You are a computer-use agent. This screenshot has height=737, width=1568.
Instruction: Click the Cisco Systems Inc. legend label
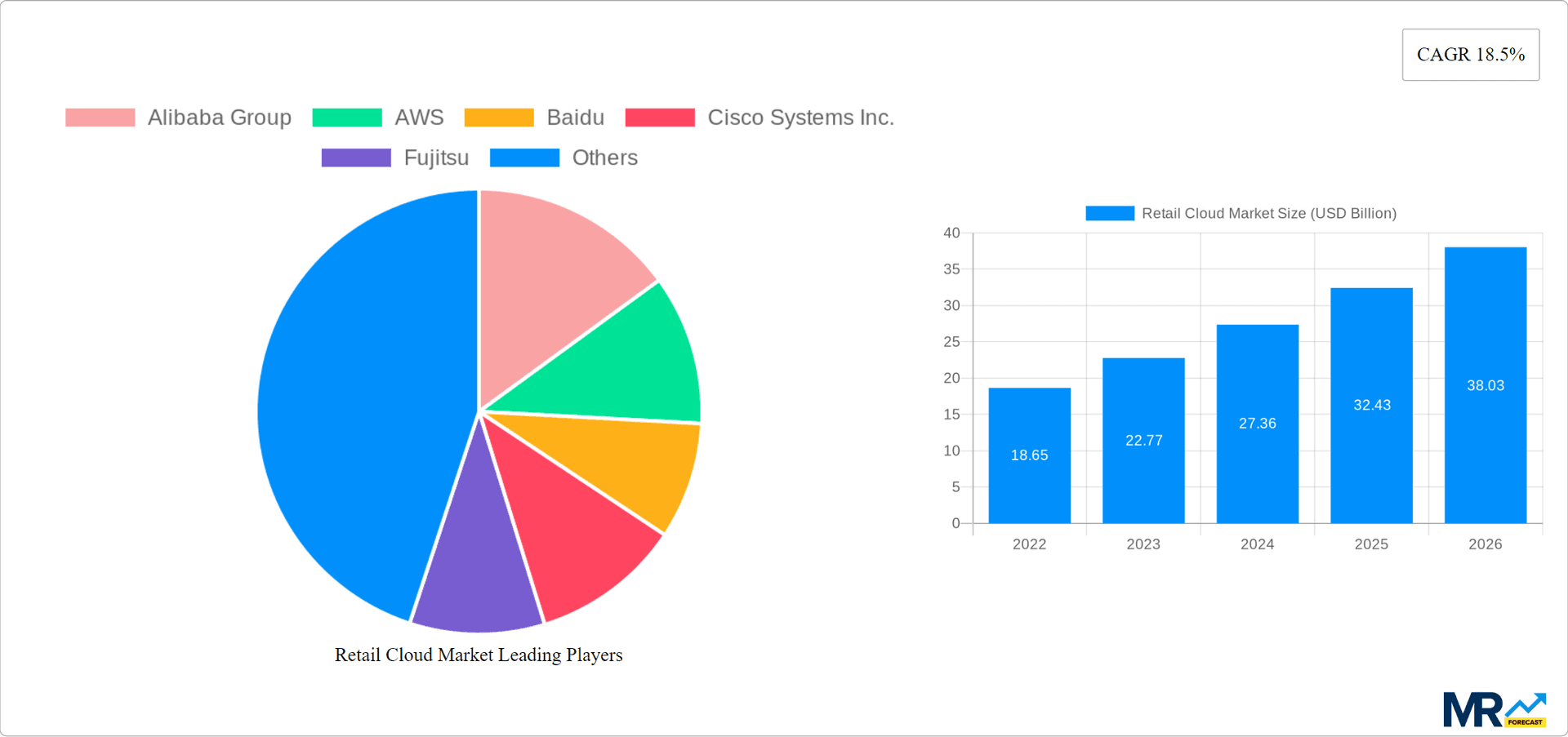(x=800, y=117)
